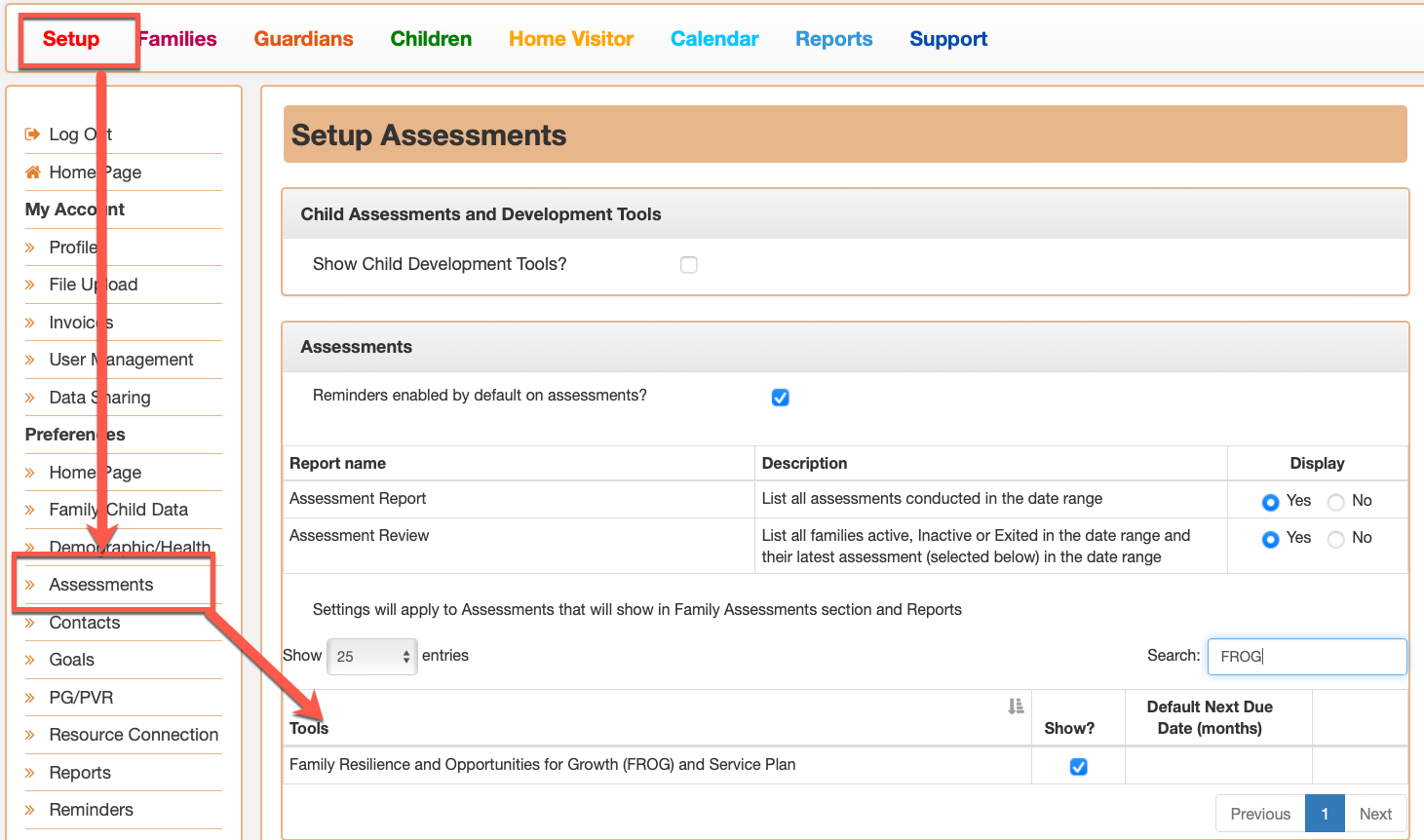Viewport: 1424px width, 840px height.
Task: Open PG/PVR preferences
Action: pyautogui.click(x=82, y=698)
